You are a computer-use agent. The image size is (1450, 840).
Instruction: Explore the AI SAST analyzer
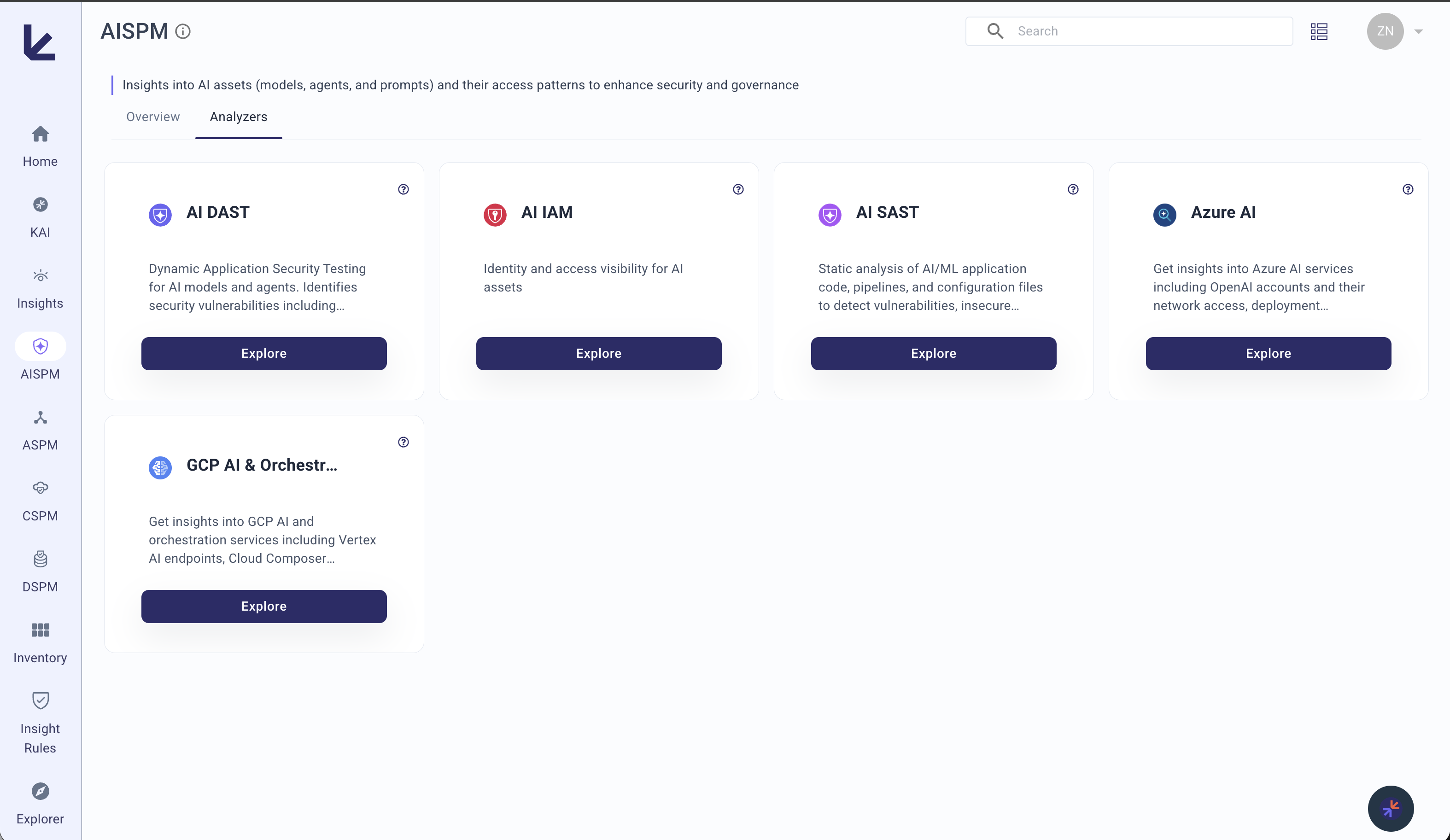pyautogui.click(x=933, y=353)
